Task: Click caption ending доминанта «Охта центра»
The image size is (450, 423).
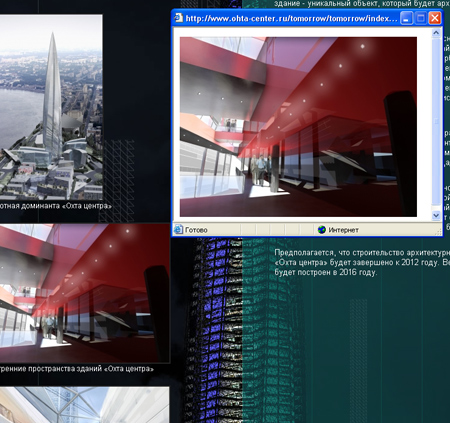Action: (55, 206)
